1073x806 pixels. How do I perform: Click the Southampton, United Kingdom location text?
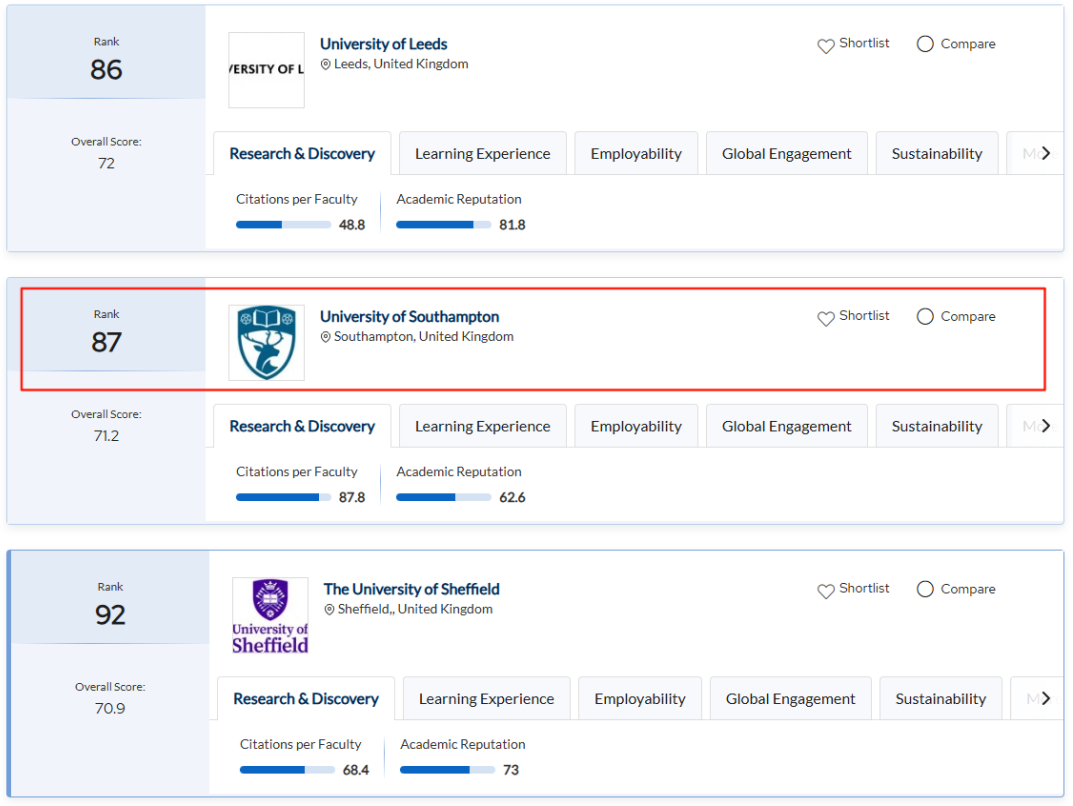point(424,337)
